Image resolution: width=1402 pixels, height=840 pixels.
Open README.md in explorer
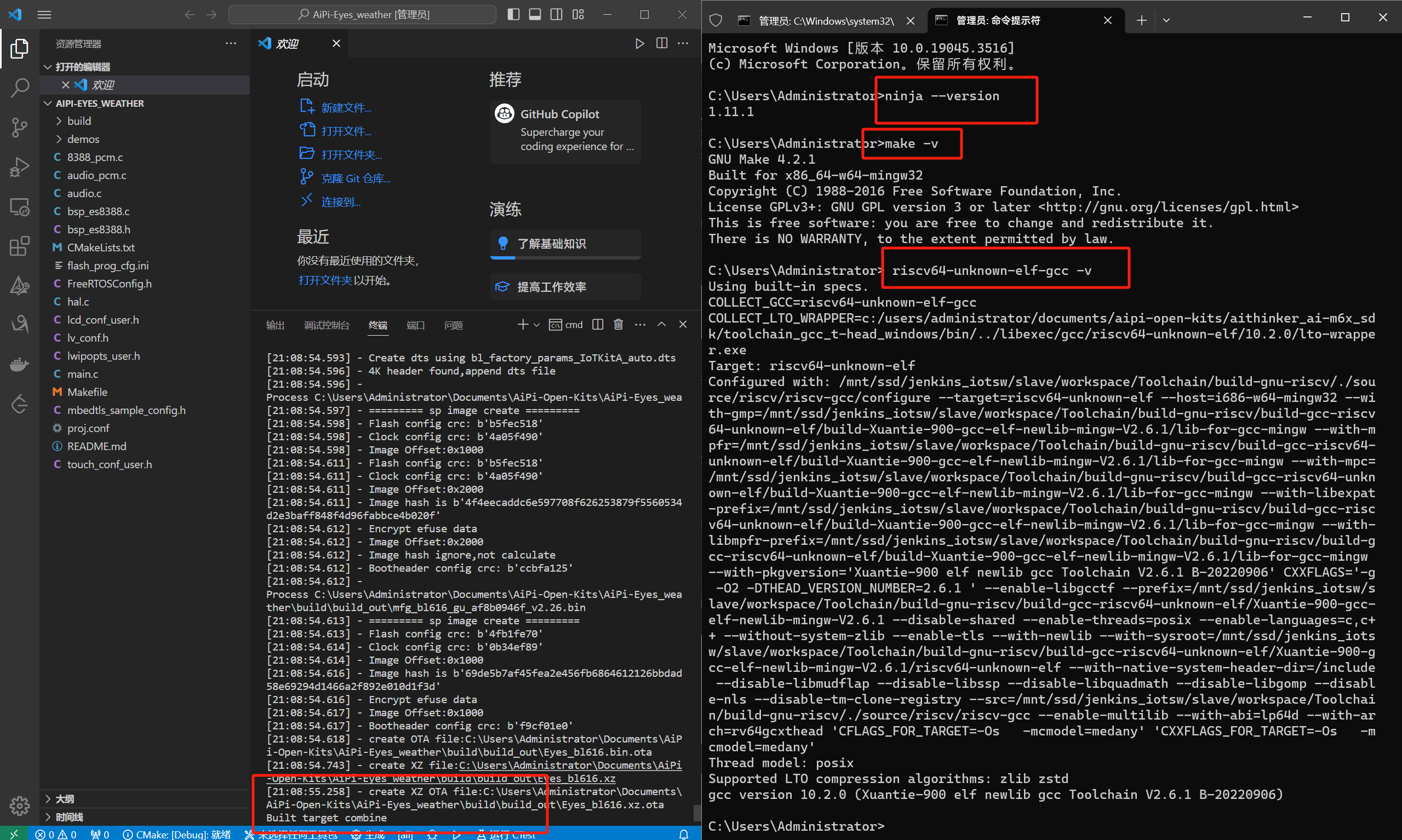pyautogui.click(x=97, y=447)
